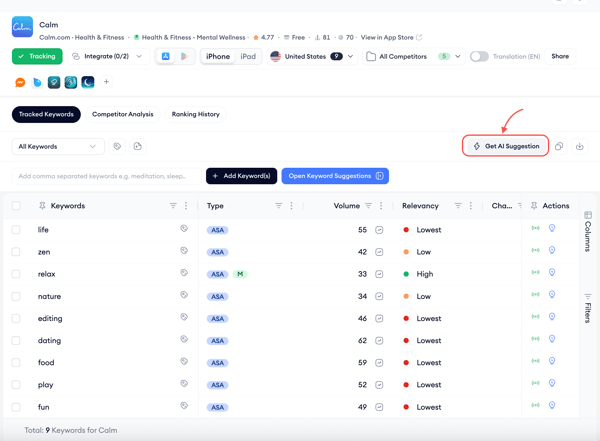The image size is (600, 441).
Task: Check the box for keyword dating
Action: click(16, 341)
